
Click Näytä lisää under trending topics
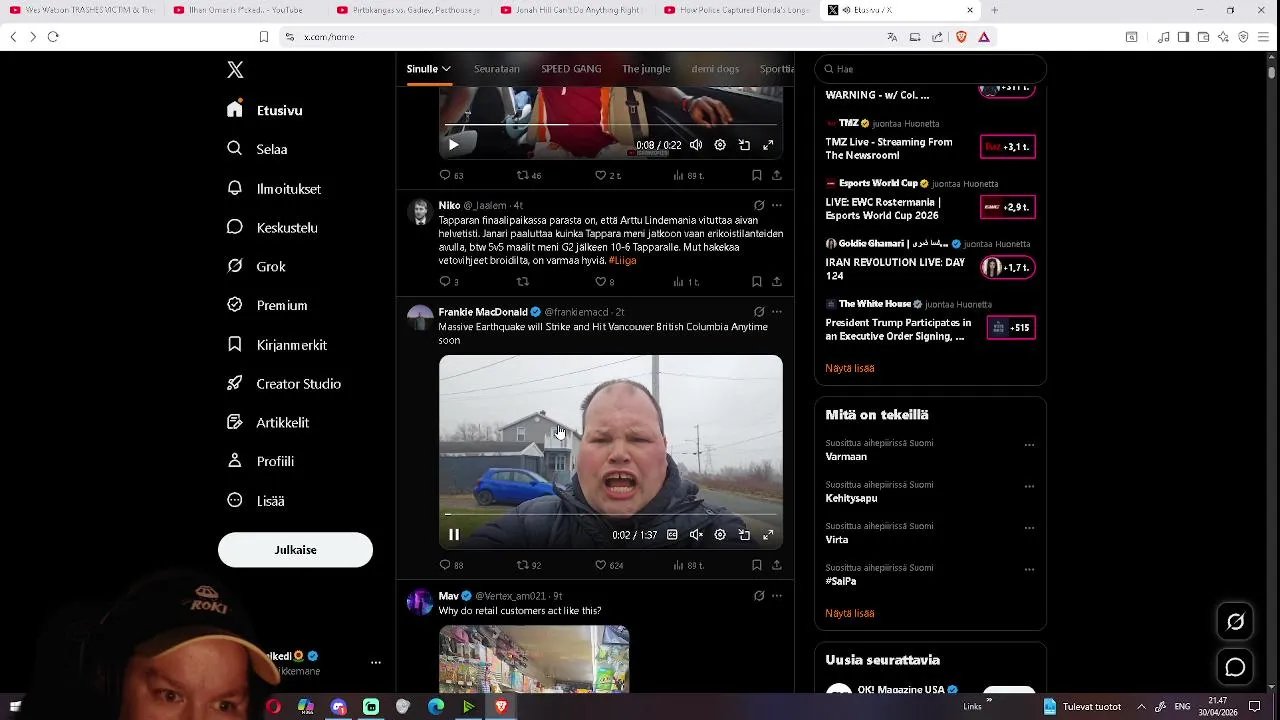850,613
